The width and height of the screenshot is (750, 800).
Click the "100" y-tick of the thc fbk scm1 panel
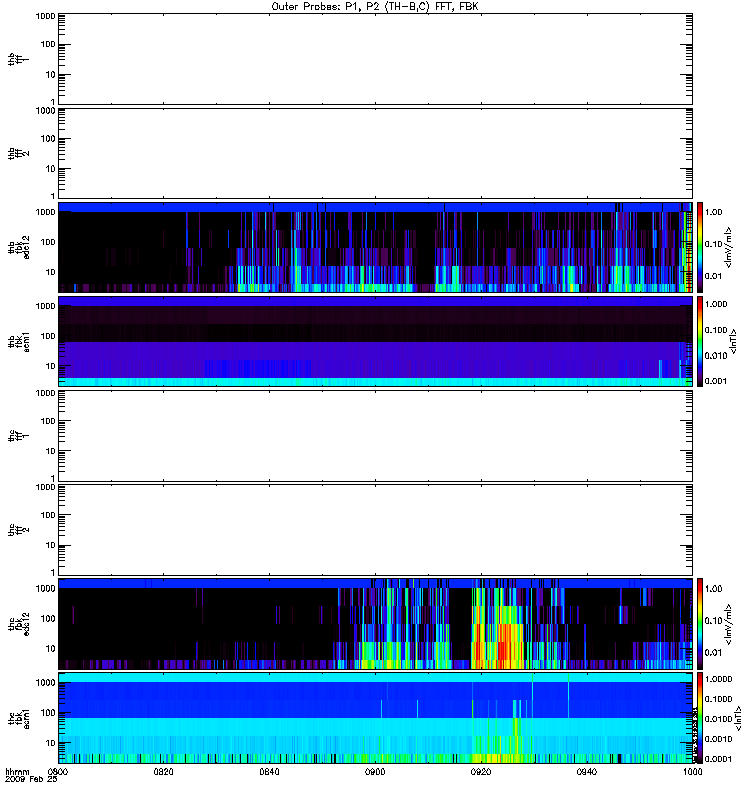(x=48, y=713)
